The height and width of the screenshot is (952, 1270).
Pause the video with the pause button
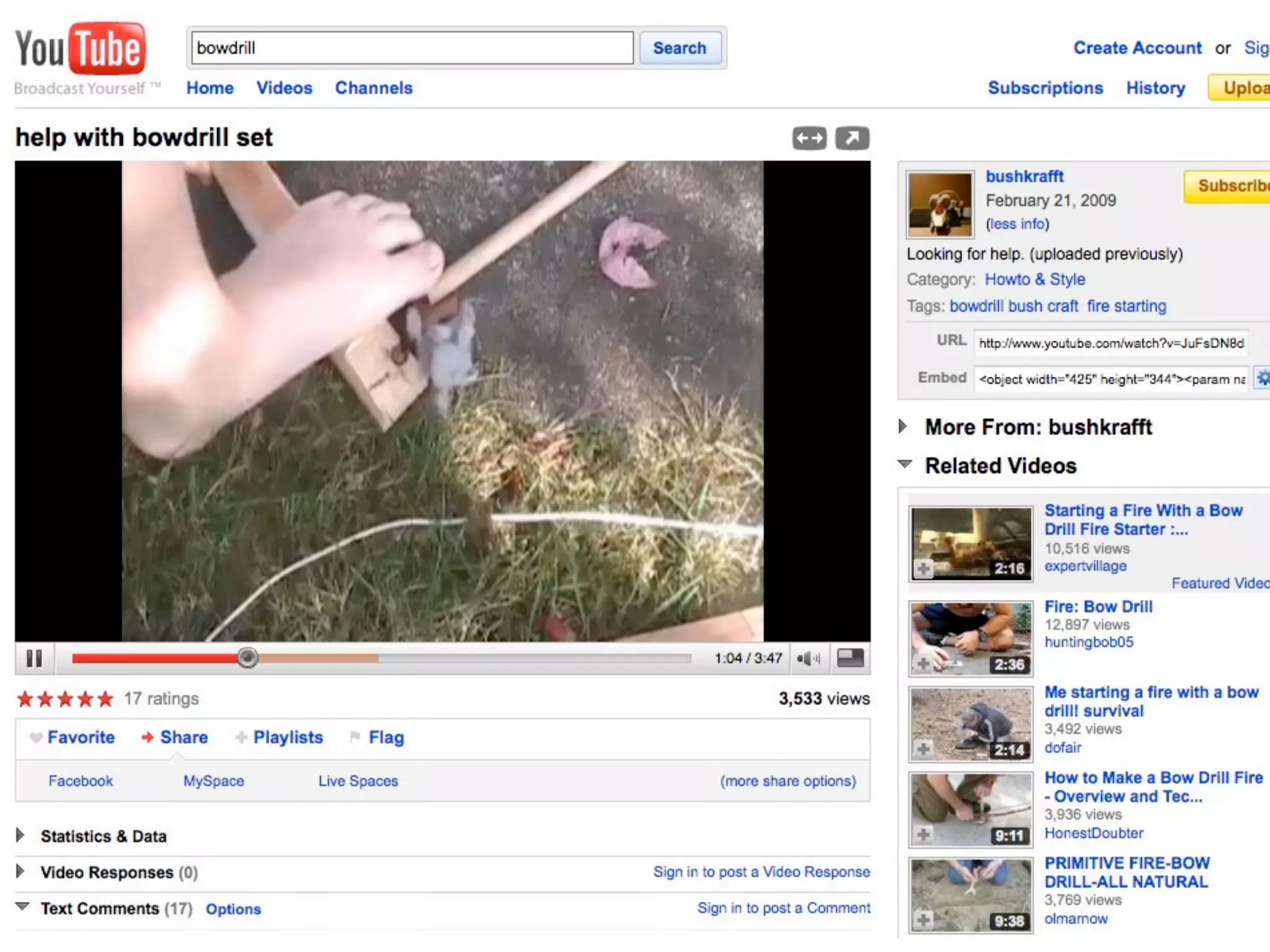(x=35, y=658)
